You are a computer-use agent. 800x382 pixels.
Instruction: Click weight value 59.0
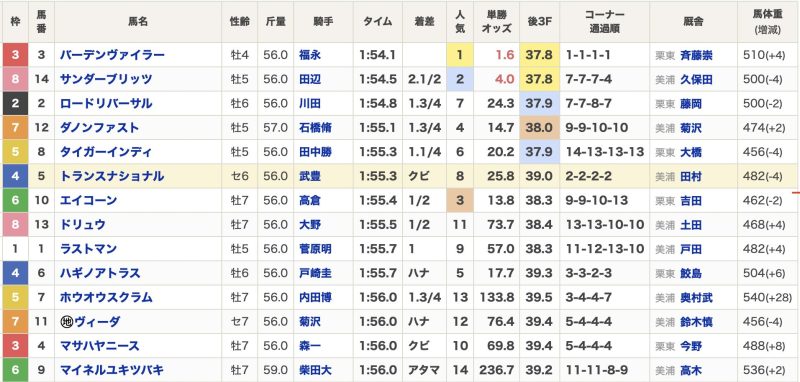click(x=276, y=371)
